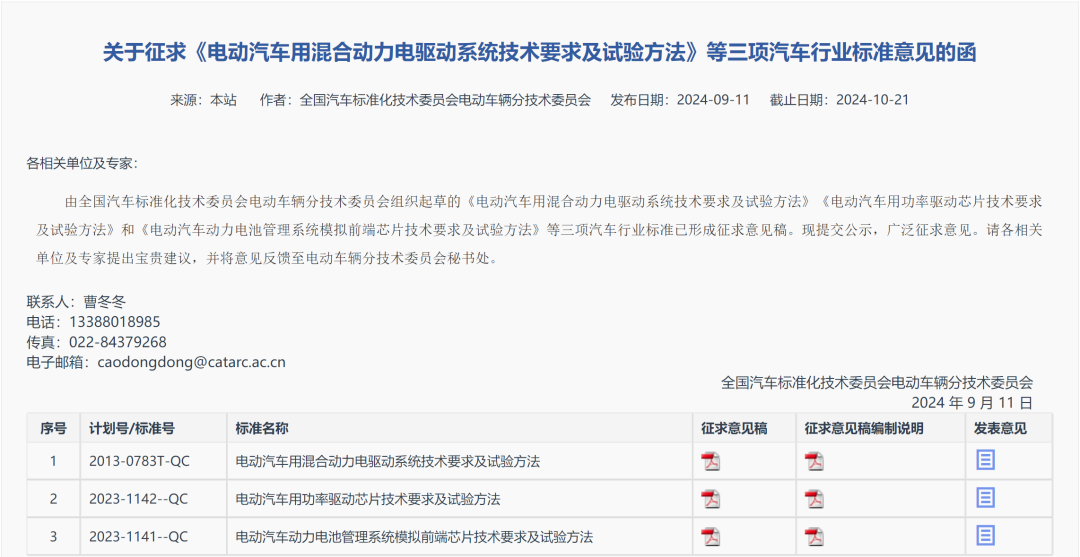Open draft PDF for 电池管理系统模拟前端芯片 standard
The image size is (1080, 557).
click(710, 536)
